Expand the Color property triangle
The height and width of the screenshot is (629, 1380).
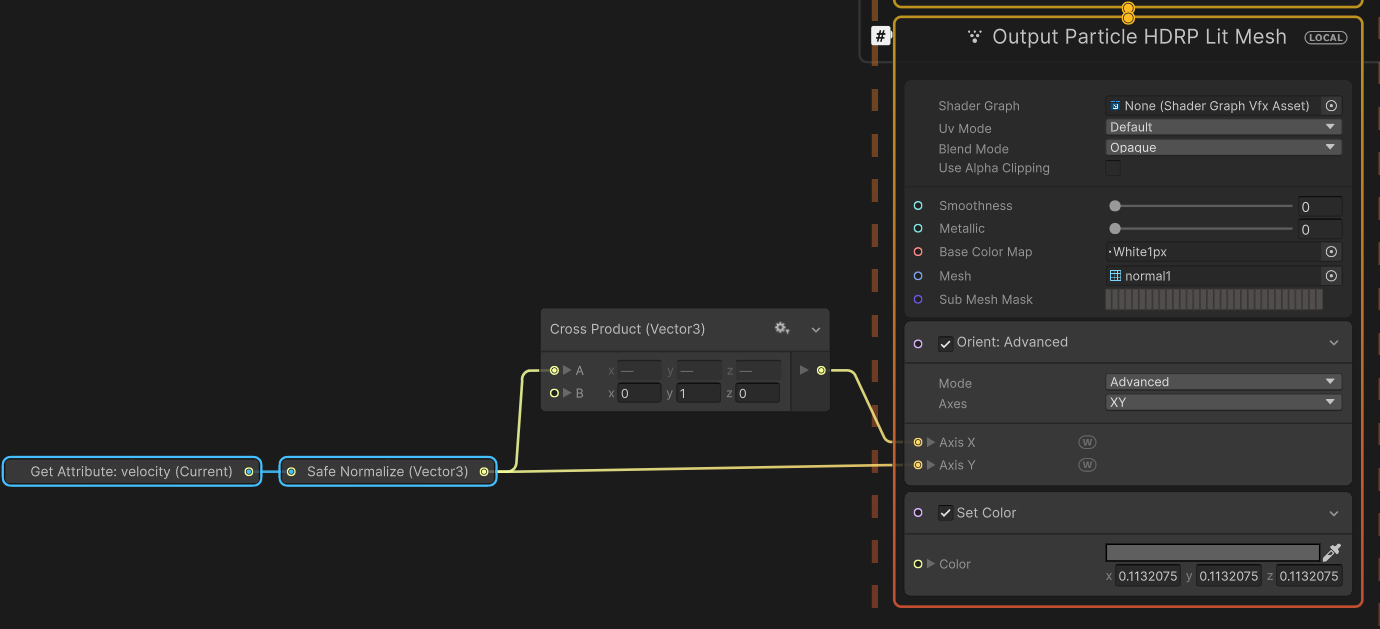931,564
